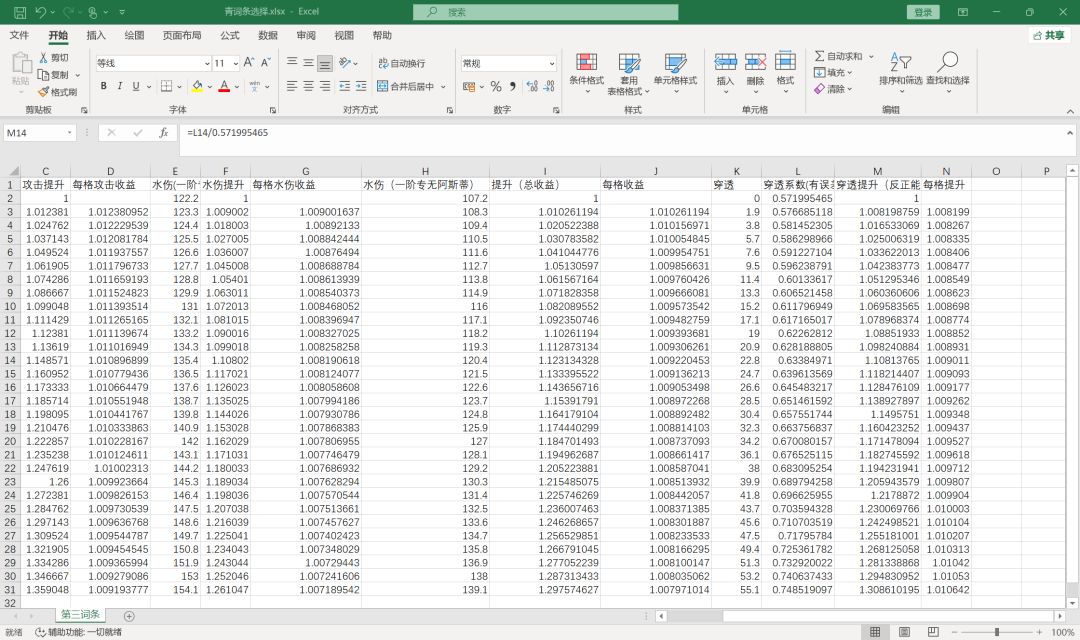This screenshot has height=640, width=1080.
Task: Click the 登录 sign-in button
Action: 923,12
